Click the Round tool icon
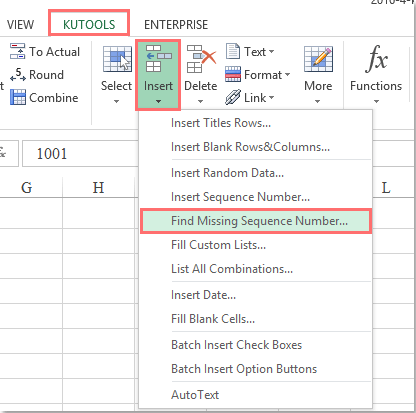Image resolution: width=416 pixels, height=413 pixels. (x=17, y=74)
